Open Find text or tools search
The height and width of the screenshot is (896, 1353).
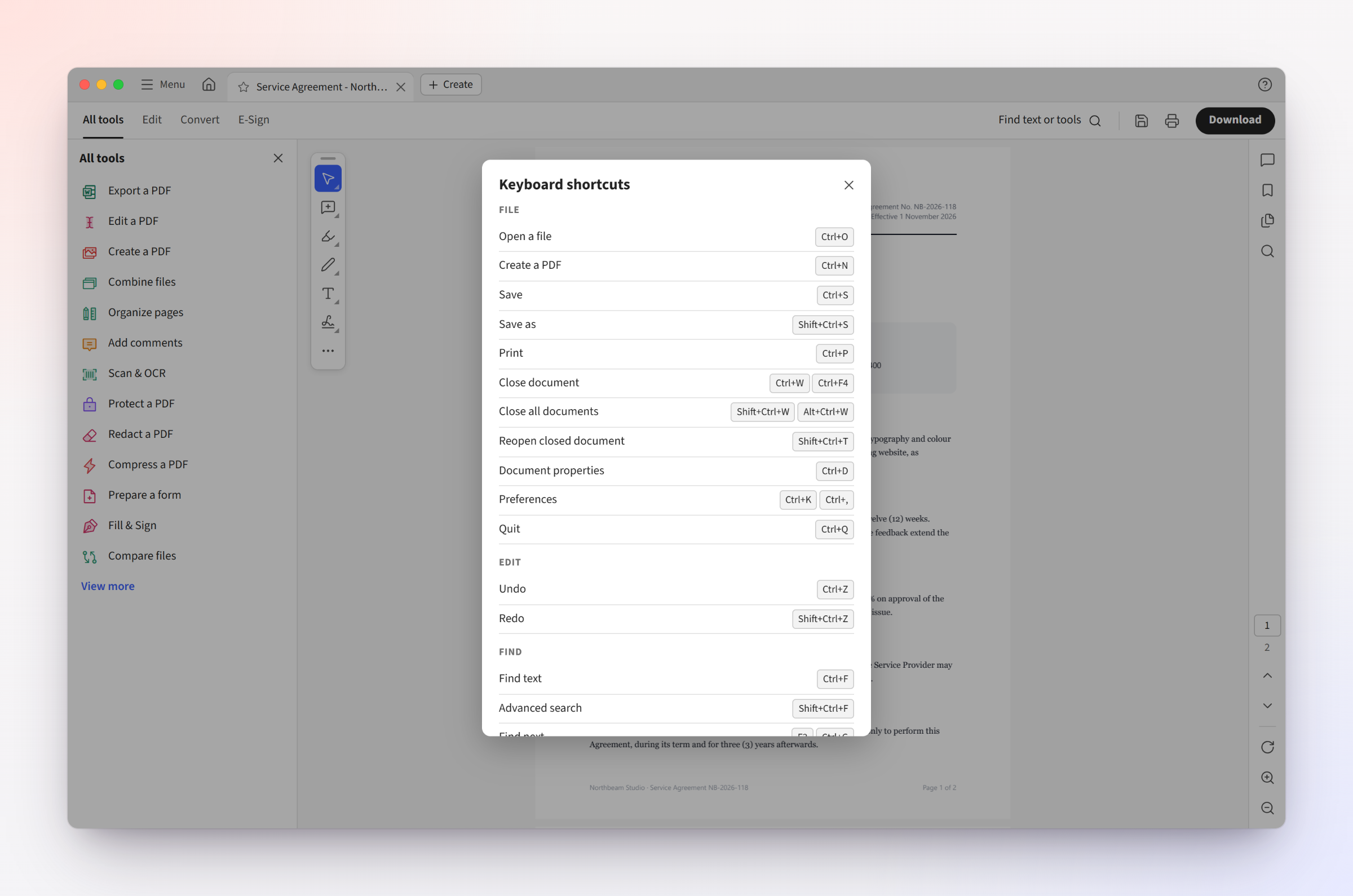(1049, 120)
